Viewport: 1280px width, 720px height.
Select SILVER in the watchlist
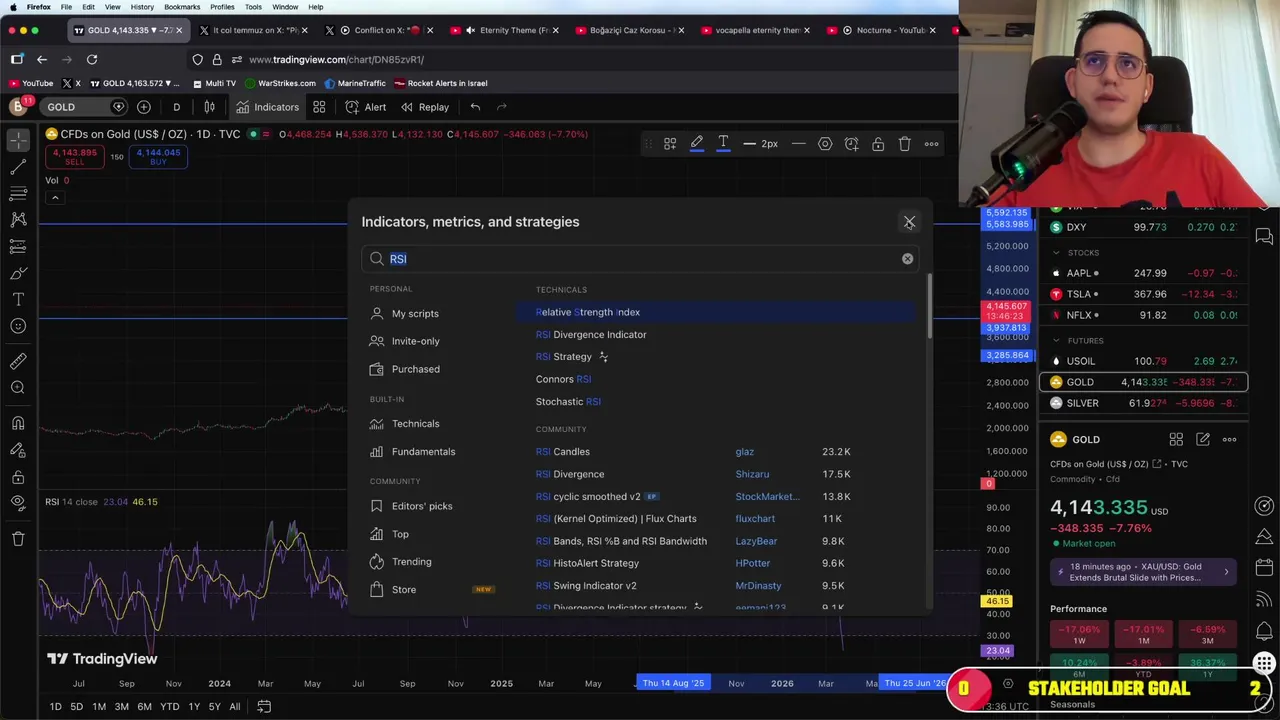pos(1144,403)
